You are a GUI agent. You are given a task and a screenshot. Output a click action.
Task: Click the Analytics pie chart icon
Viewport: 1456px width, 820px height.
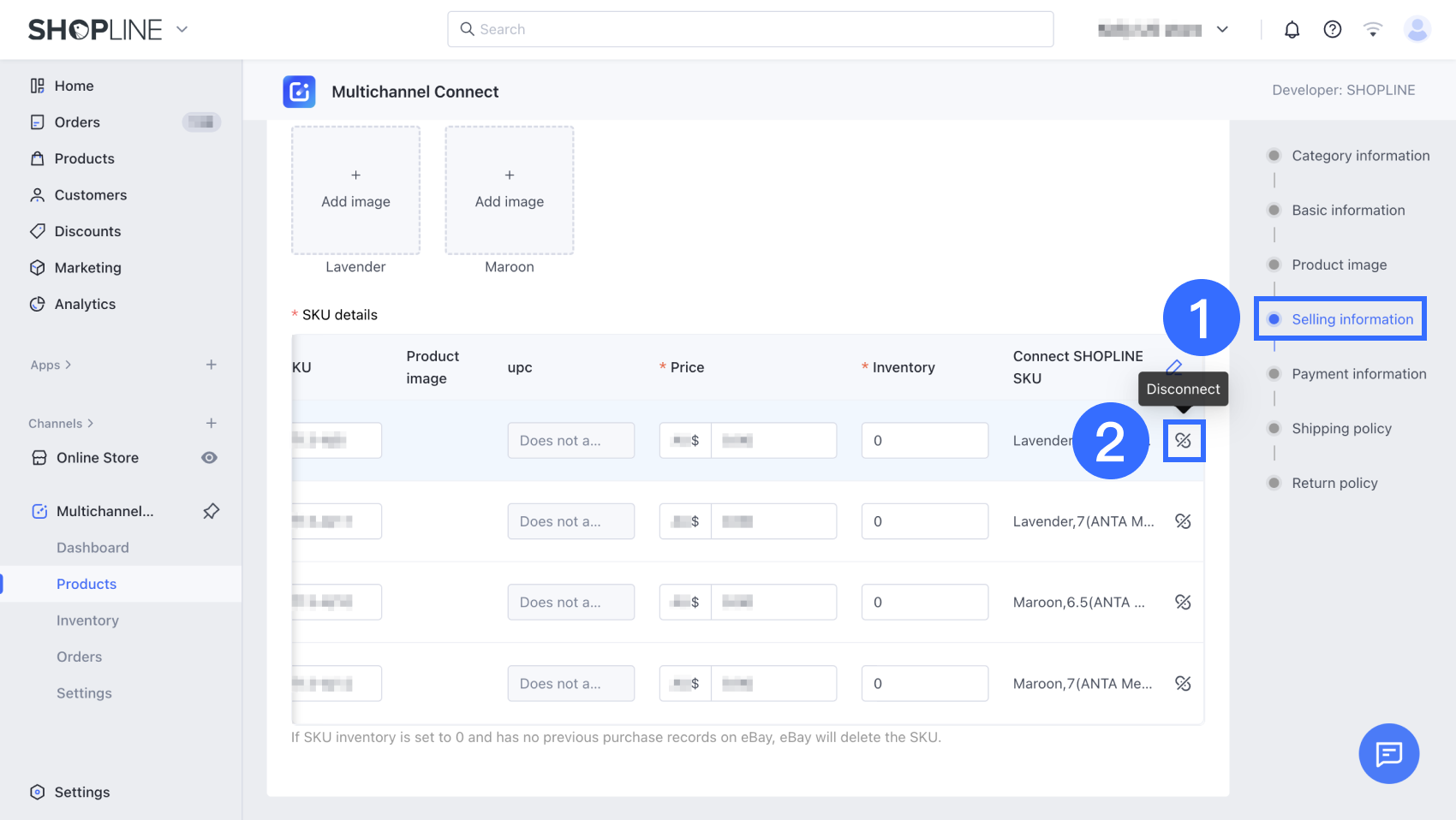(x=38, y=304)
